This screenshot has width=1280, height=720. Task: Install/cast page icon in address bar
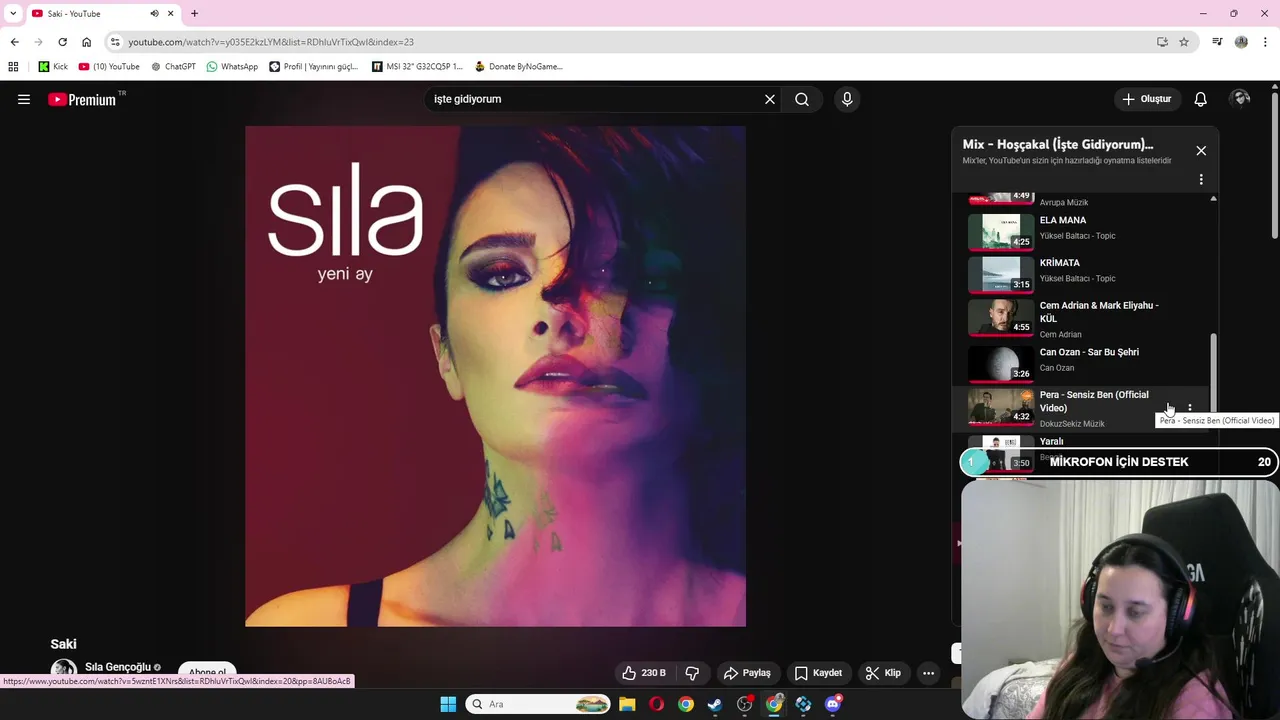[x=1162, y=42]
